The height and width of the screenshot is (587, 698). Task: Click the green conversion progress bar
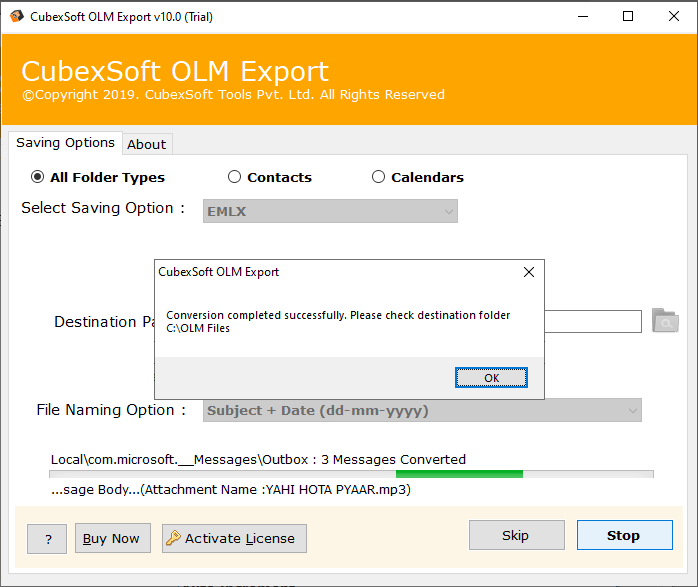[459, 474]
